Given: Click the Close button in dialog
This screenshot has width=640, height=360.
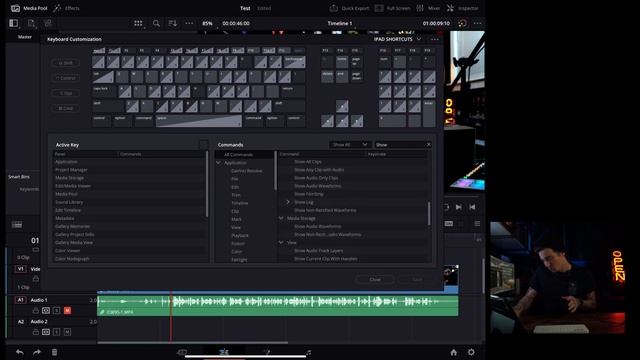Looking at the screenshot, I should click(375, 280).
